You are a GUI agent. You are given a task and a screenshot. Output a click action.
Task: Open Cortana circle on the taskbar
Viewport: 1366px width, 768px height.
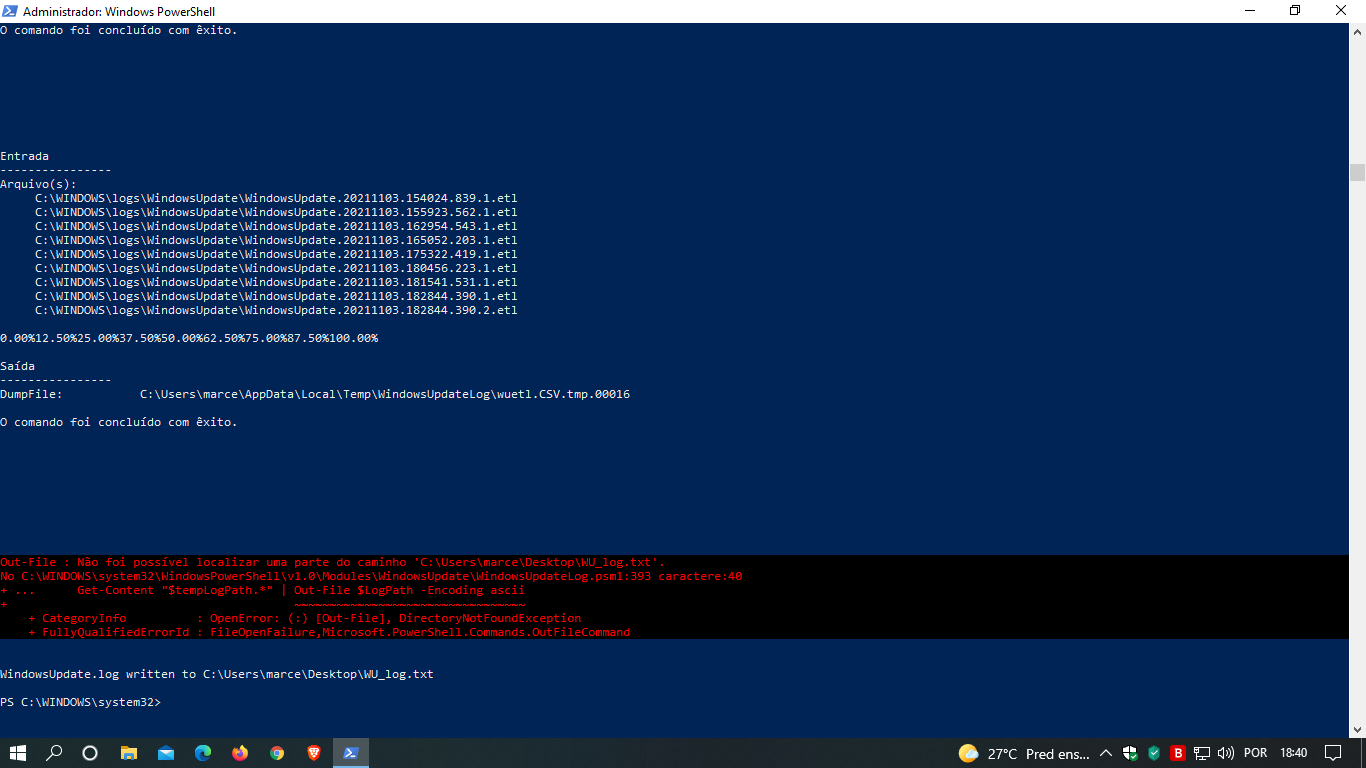pyautogui.click(x=90, y=753)
